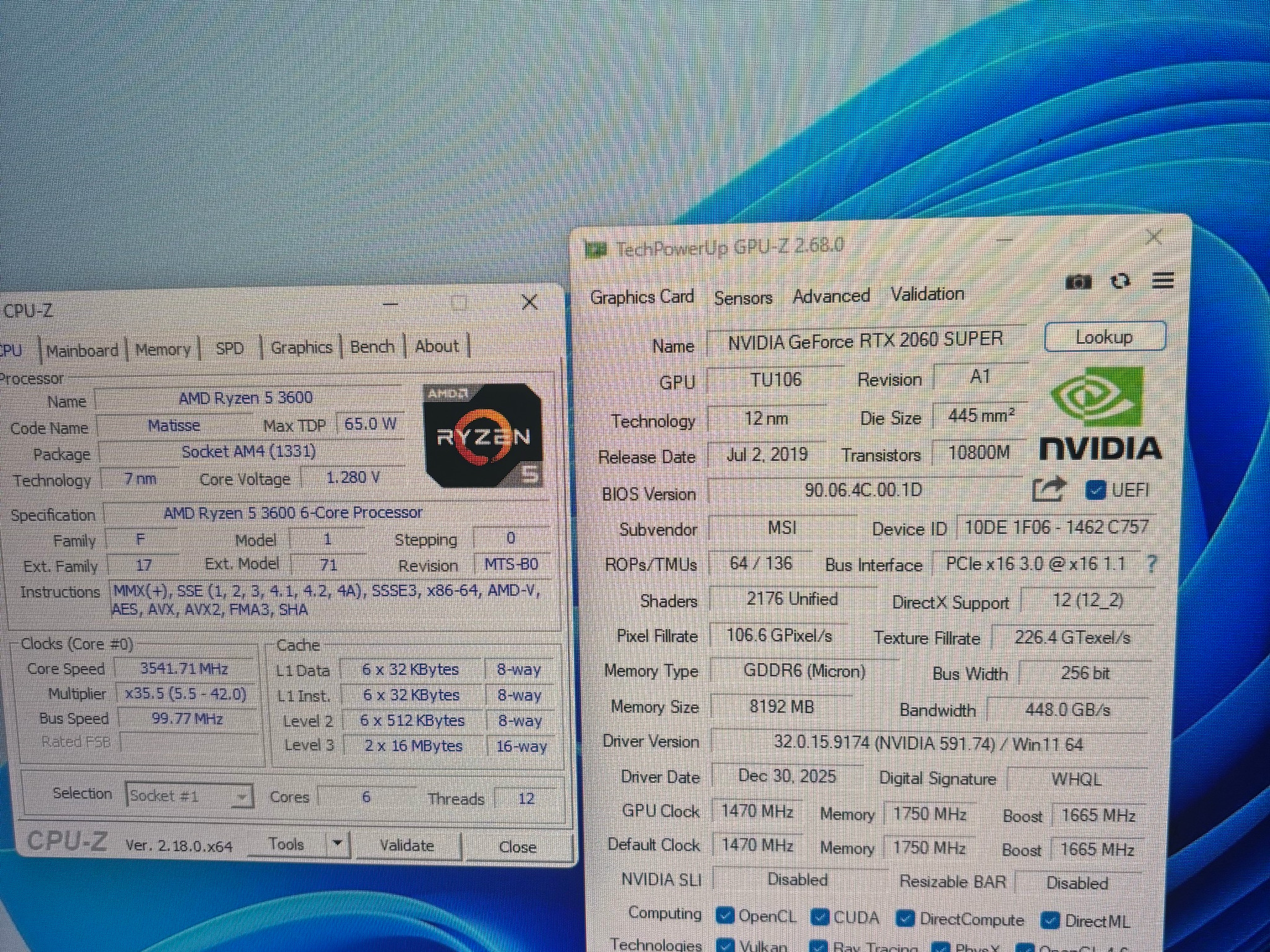The width and height of the screenshot is (1270, 952).
Task: Open the Socket #1 selection dropdown
Action: 189,795
